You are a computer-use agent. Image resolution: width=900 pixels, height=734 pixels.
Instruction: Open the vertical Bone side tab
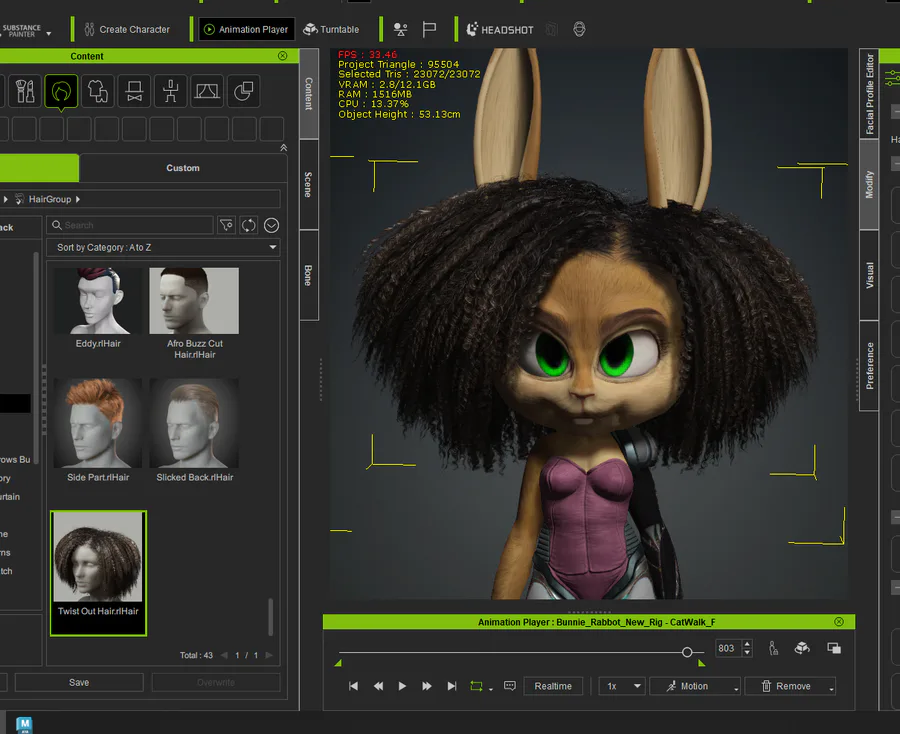click(309, 275)
